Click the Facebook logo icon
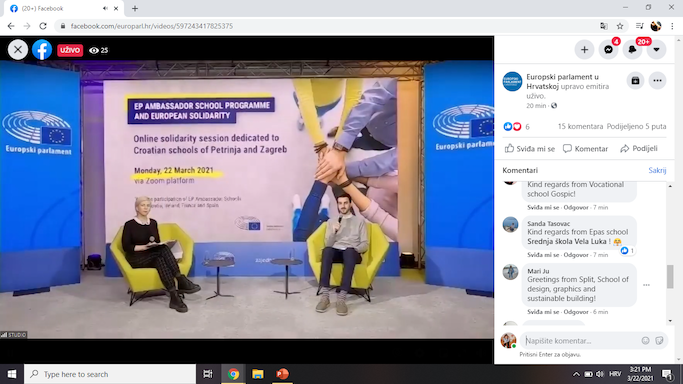 coord(42,50)
